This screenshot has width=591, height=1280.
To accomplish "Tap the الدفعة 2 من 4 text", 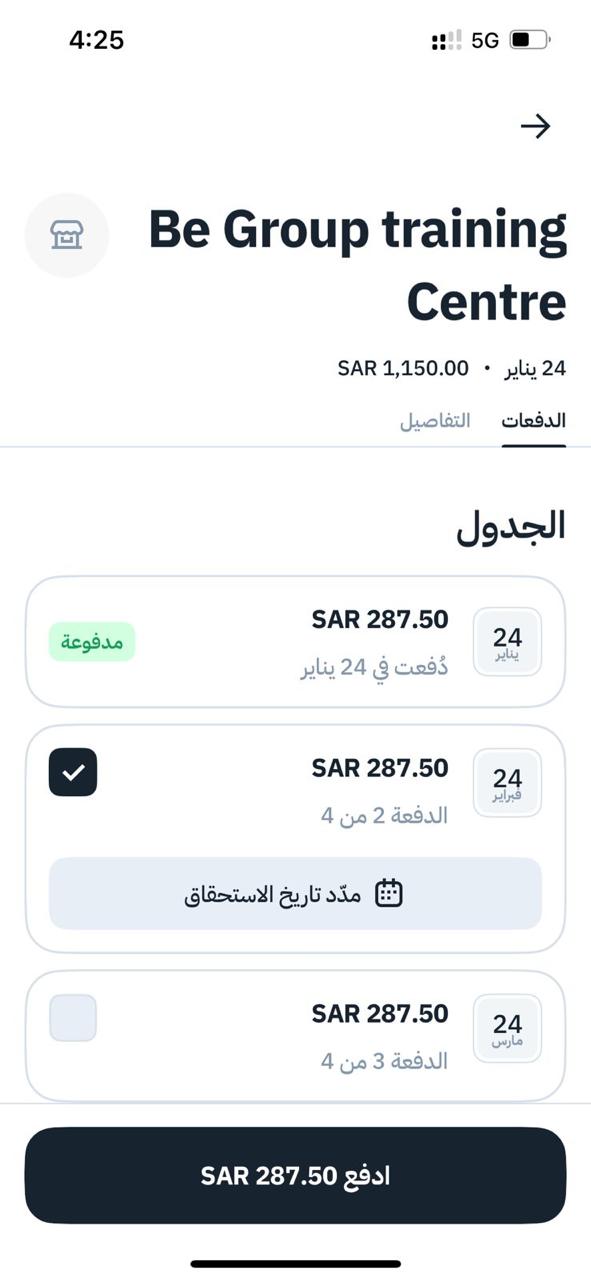I will pos(384,816).
